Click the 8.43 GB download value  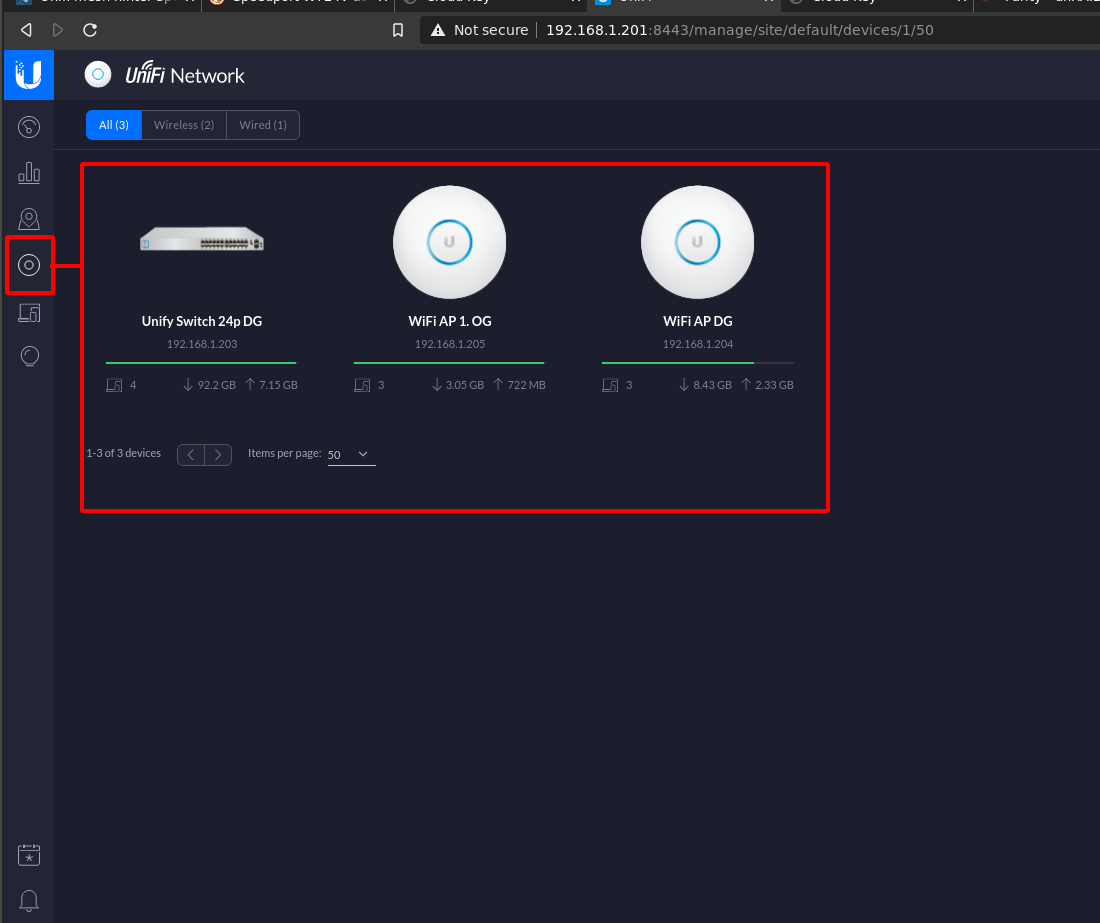[x=713, y=385]
